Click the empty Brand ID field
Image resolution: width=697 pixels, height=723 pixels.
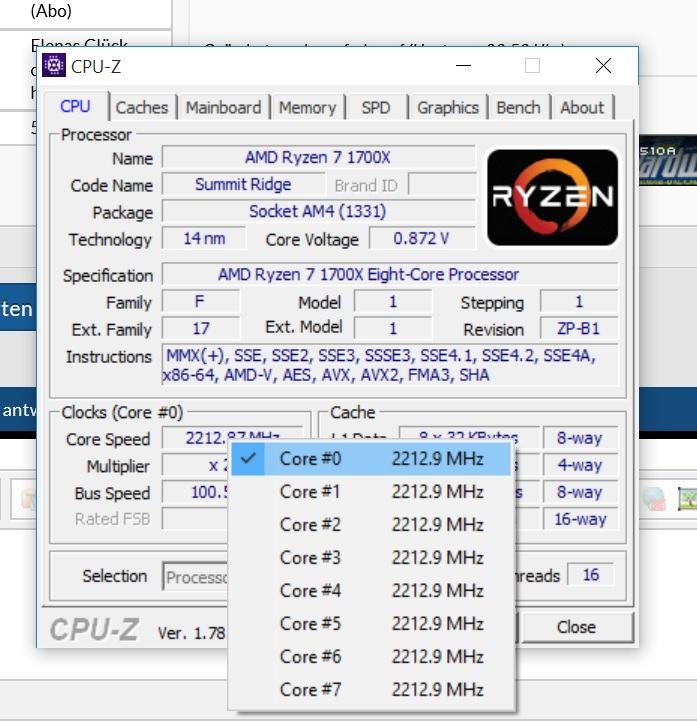point(442,185)
